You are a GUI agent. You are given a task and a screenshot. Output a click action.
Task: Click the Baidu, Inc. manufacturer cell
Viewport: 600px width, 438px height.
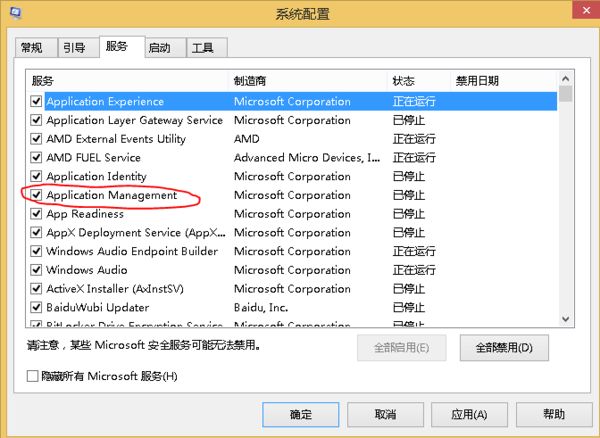[261, 308]
